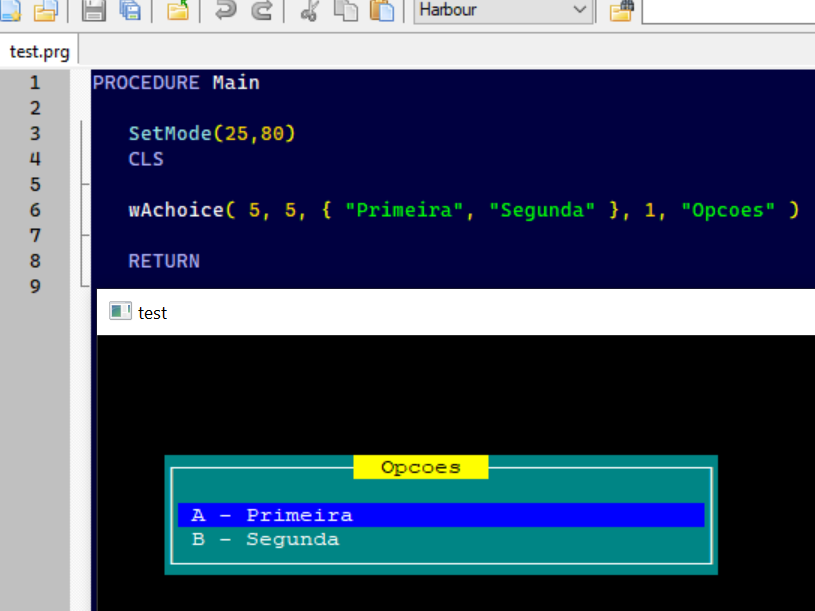
Task: Click the PROCEDURE Main code line
Action: pos(176,83)
